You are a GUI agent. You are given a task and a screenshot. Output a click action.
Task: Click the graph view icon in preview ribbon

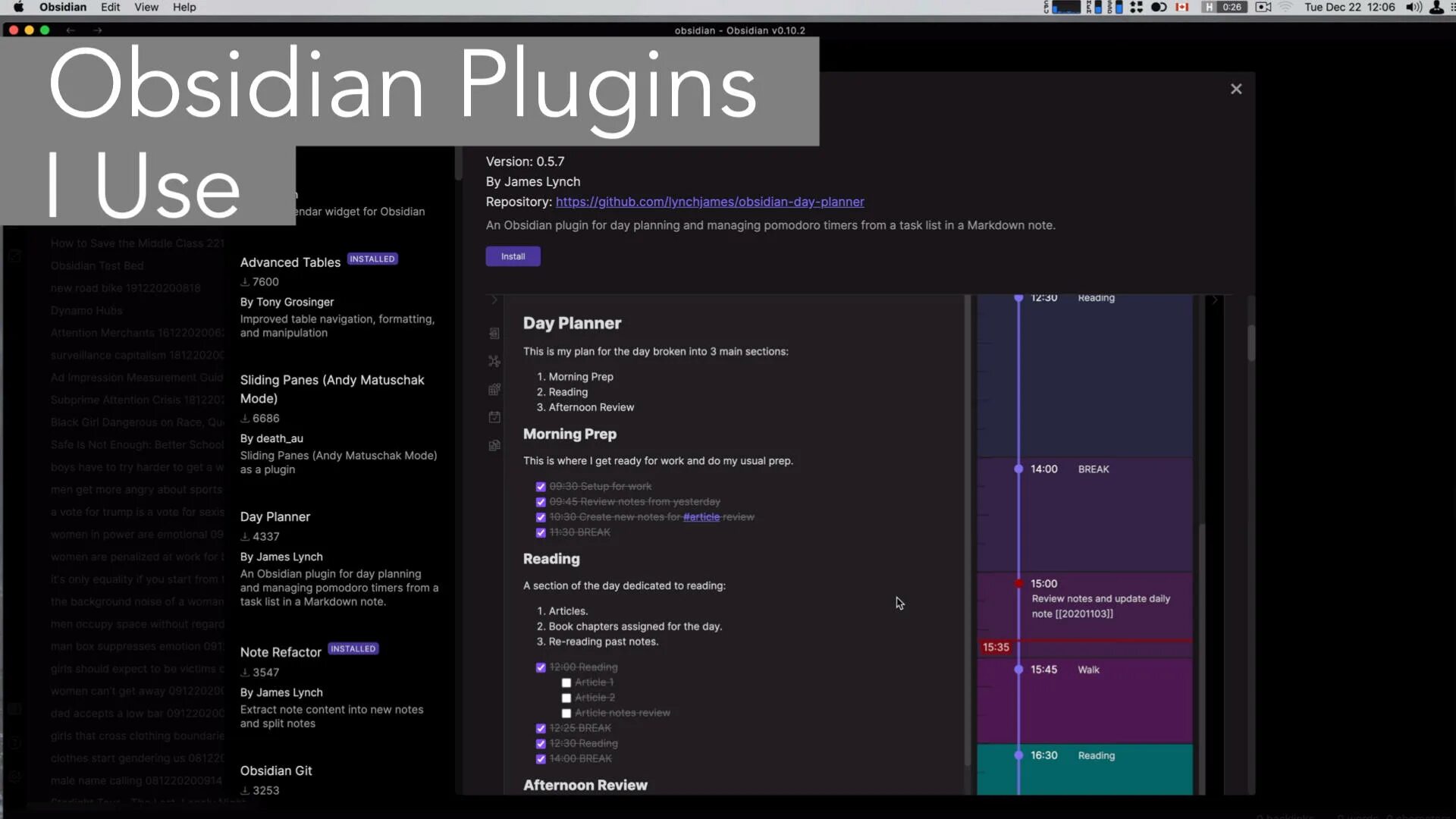(494, 362)
